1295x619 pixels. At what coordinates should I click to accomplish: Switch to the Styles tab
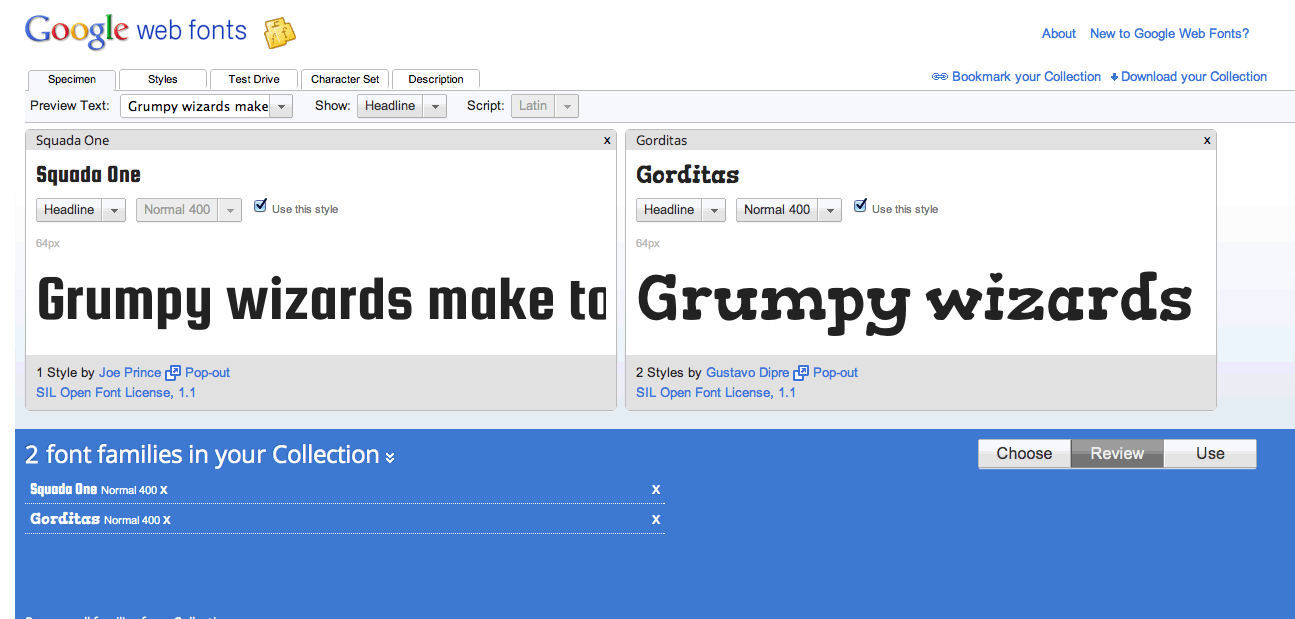click(163, 79)
